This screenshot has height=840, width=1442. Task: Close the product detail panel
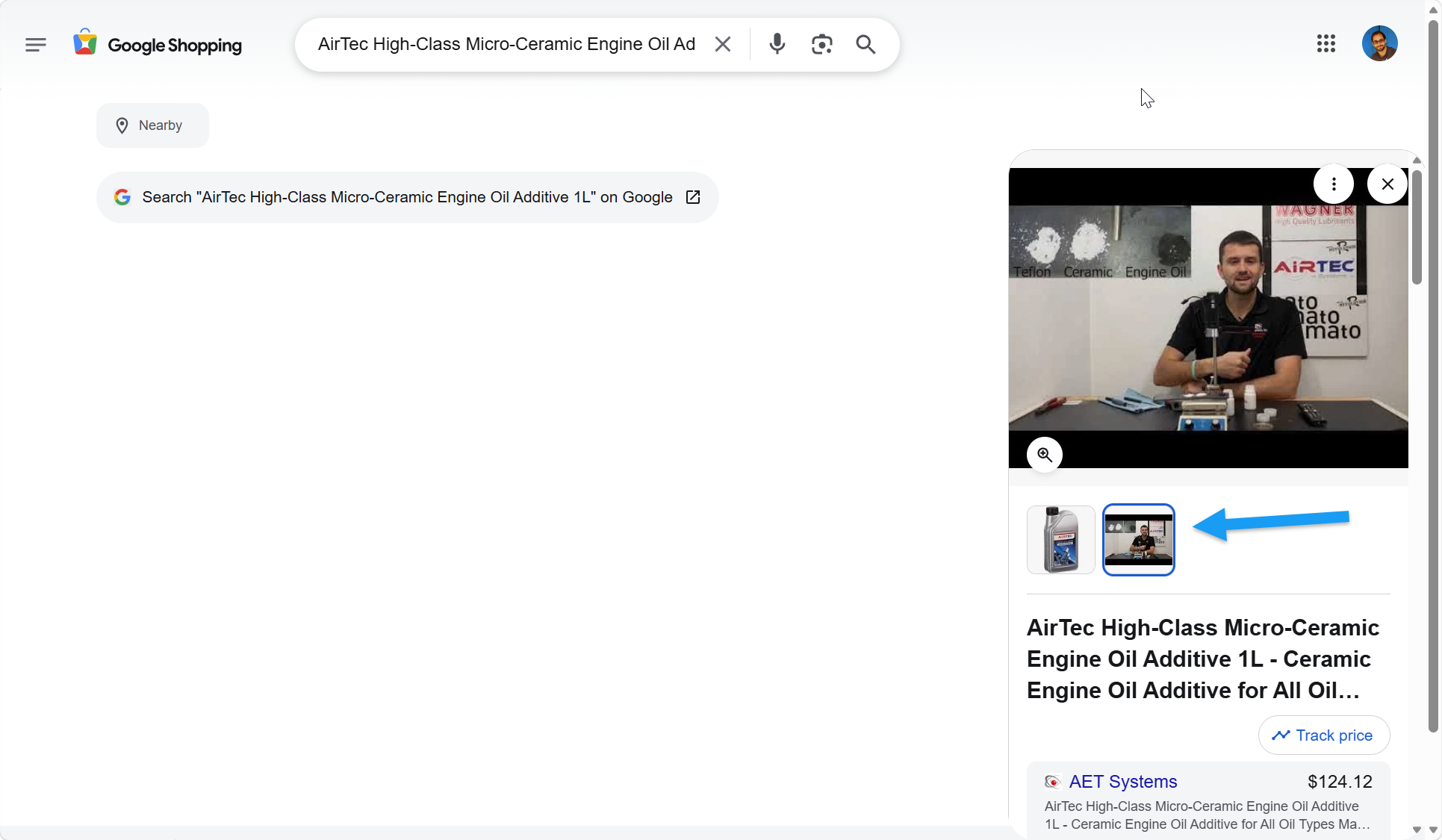point(1387,184)
